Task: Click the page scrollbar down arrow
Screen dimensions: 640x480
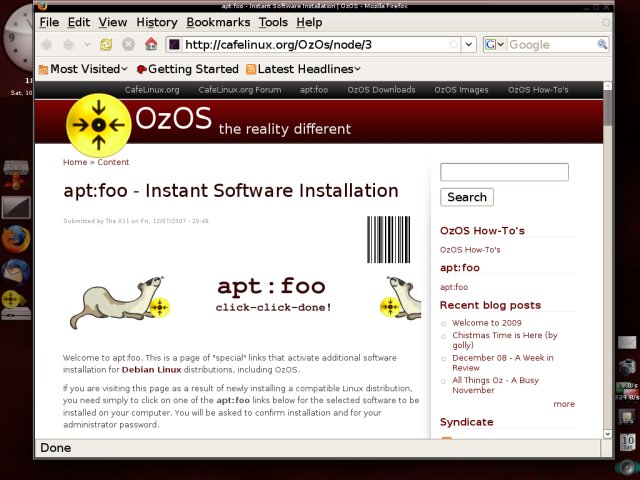Action: (x=608, y=434)
